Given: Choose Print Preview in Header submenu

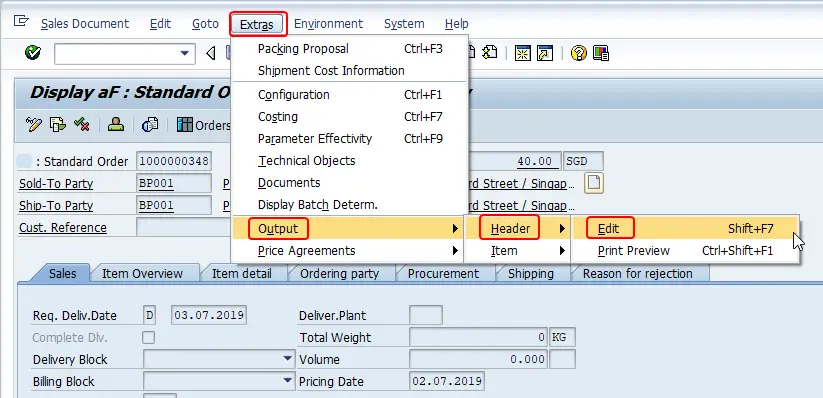Looking at the screenshot, I should point(685,251).
